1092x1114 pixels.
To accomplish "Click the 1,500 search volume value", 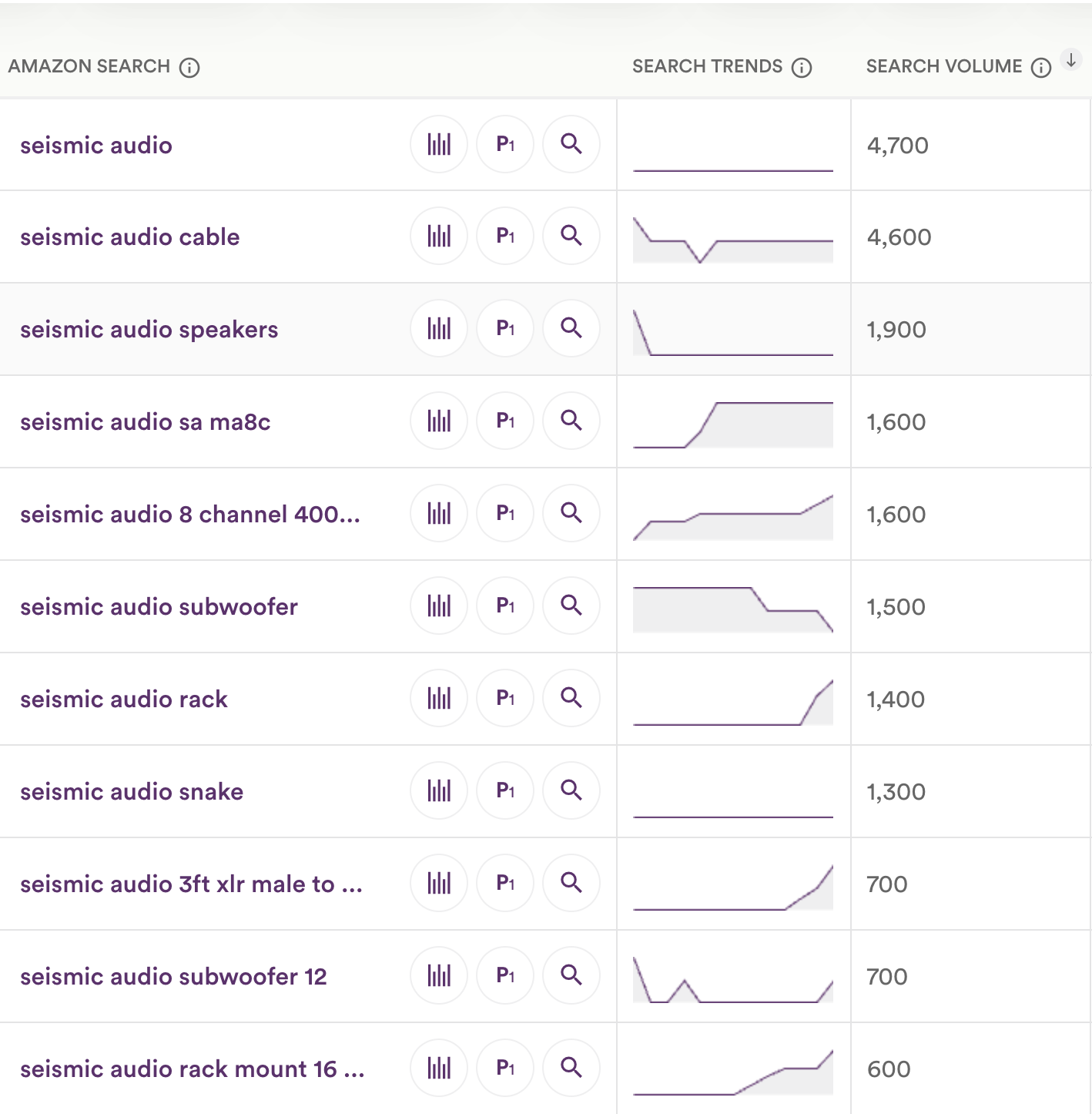I will [x=896, y=606].
